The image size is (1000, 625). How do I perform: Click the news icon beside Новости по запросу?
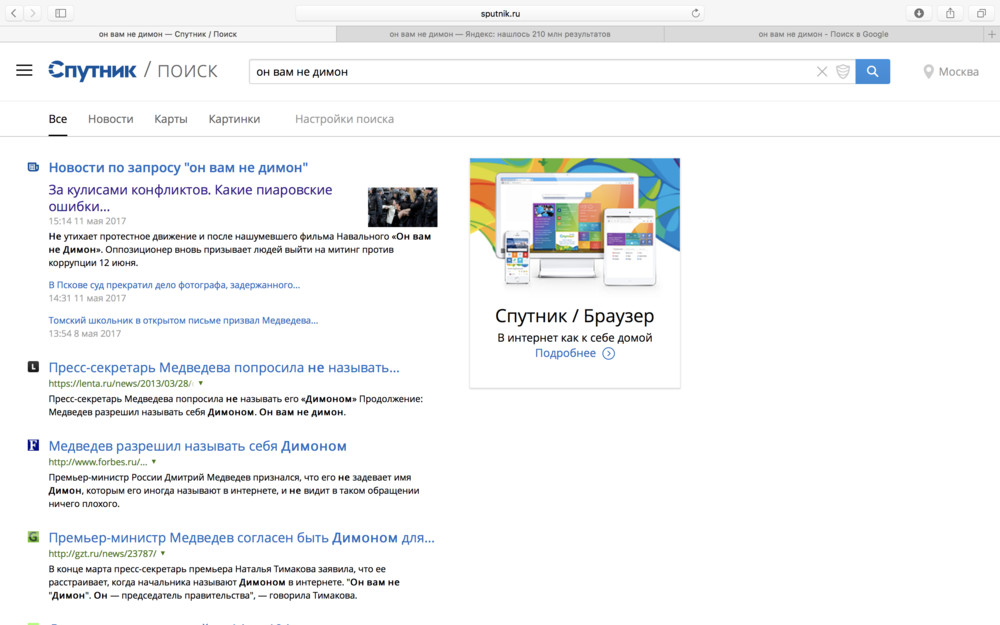point(33,167)
